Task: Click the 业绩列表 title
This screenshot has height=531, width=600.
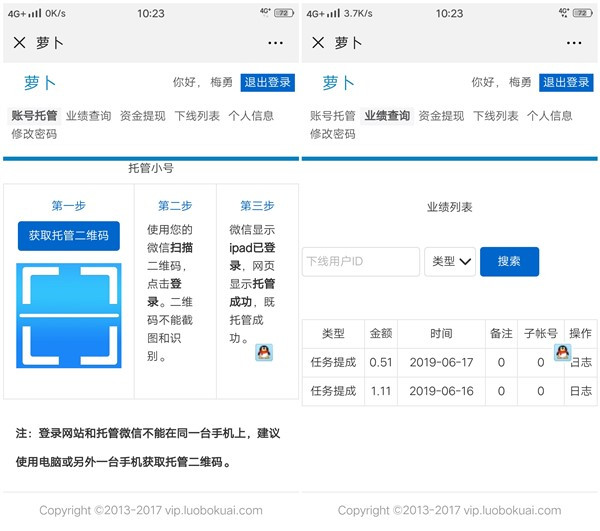Action: tap(450, 207)
